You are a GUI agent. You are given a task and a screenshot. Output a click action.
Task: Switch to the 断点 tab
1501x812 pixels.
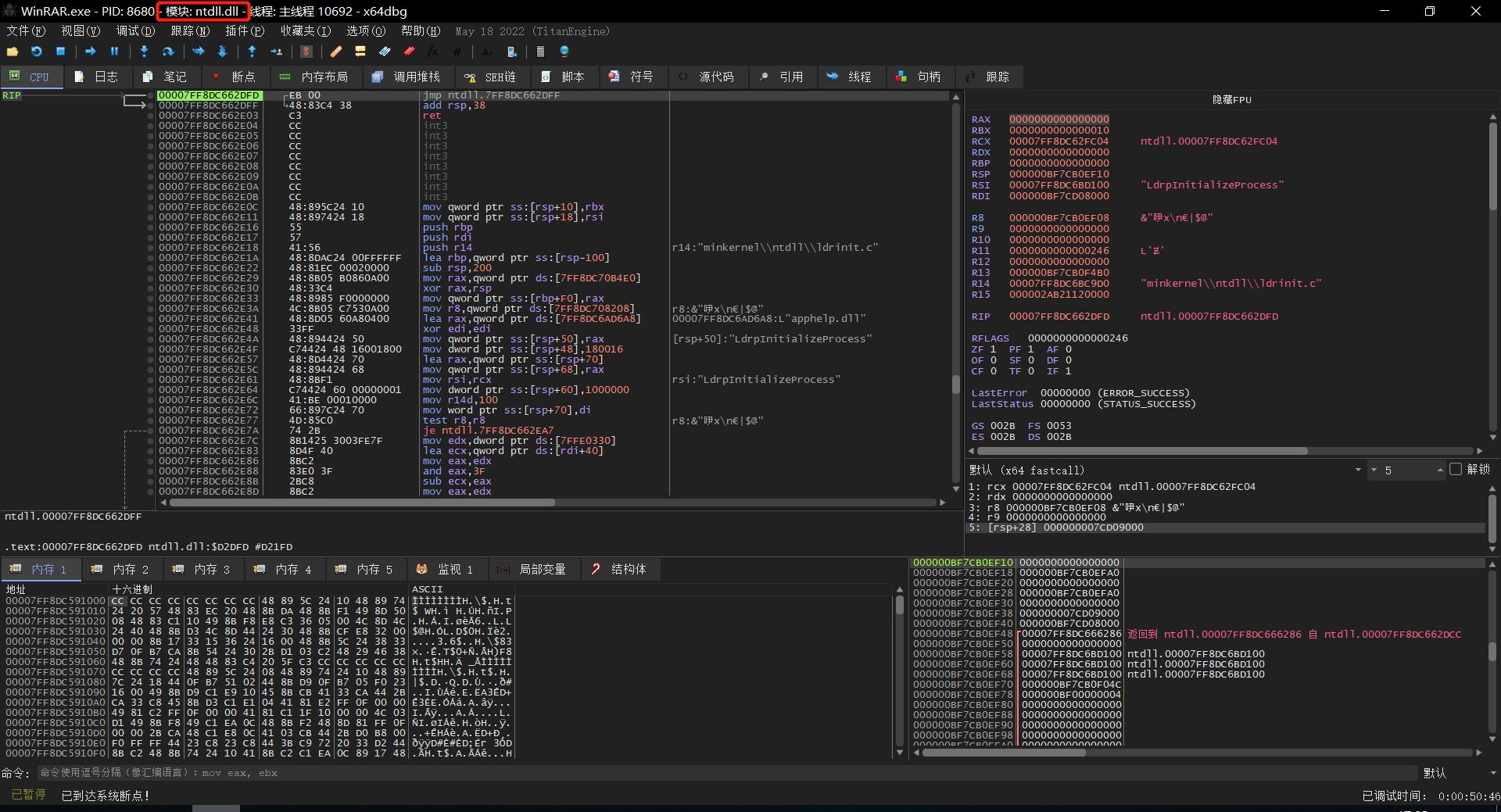point(242,77)
